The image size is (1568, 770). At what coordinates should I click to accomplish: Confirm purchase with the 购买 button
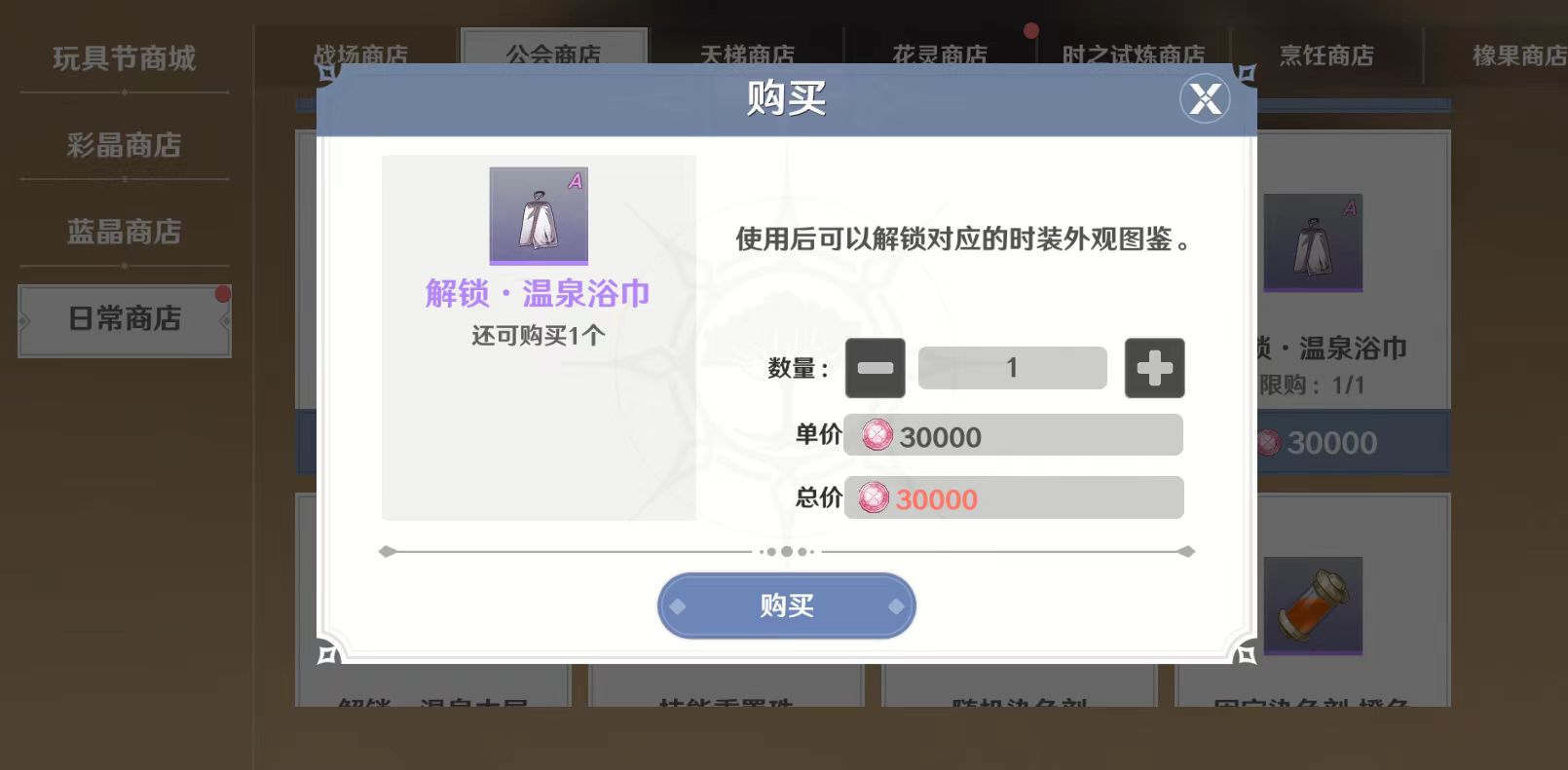click(786, 605)
